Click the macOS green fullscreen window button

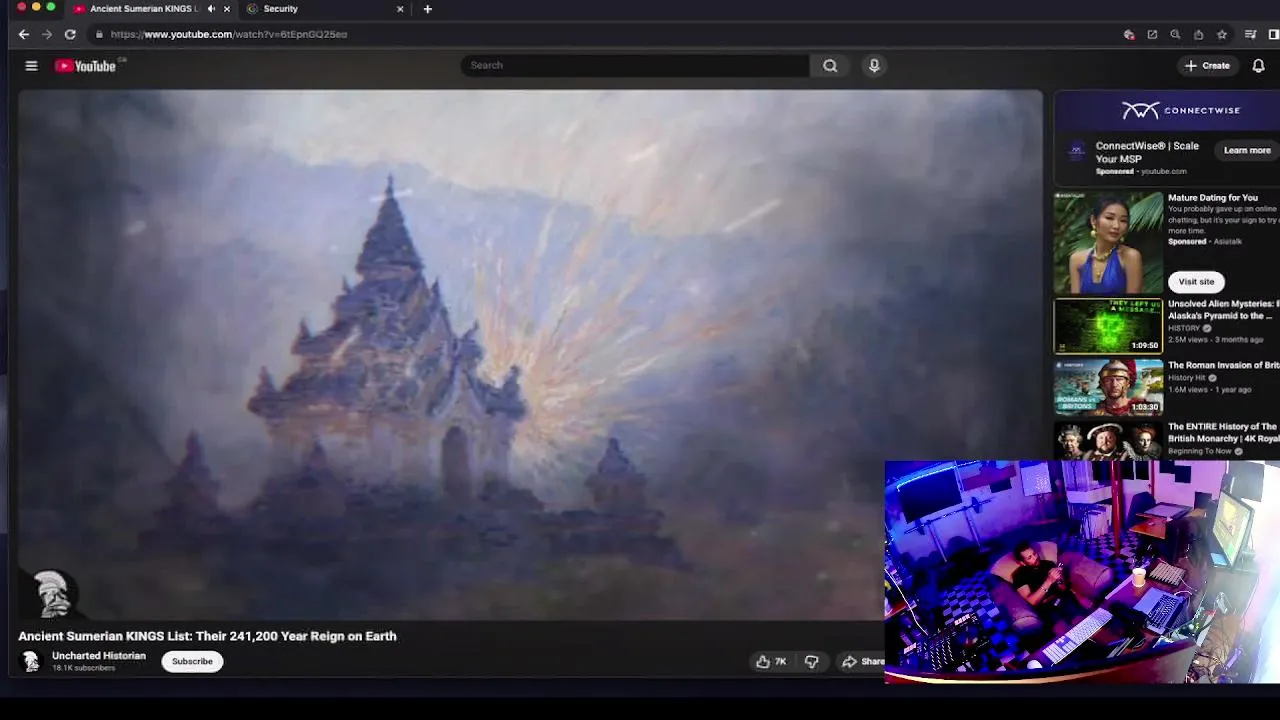coord(51,7)
